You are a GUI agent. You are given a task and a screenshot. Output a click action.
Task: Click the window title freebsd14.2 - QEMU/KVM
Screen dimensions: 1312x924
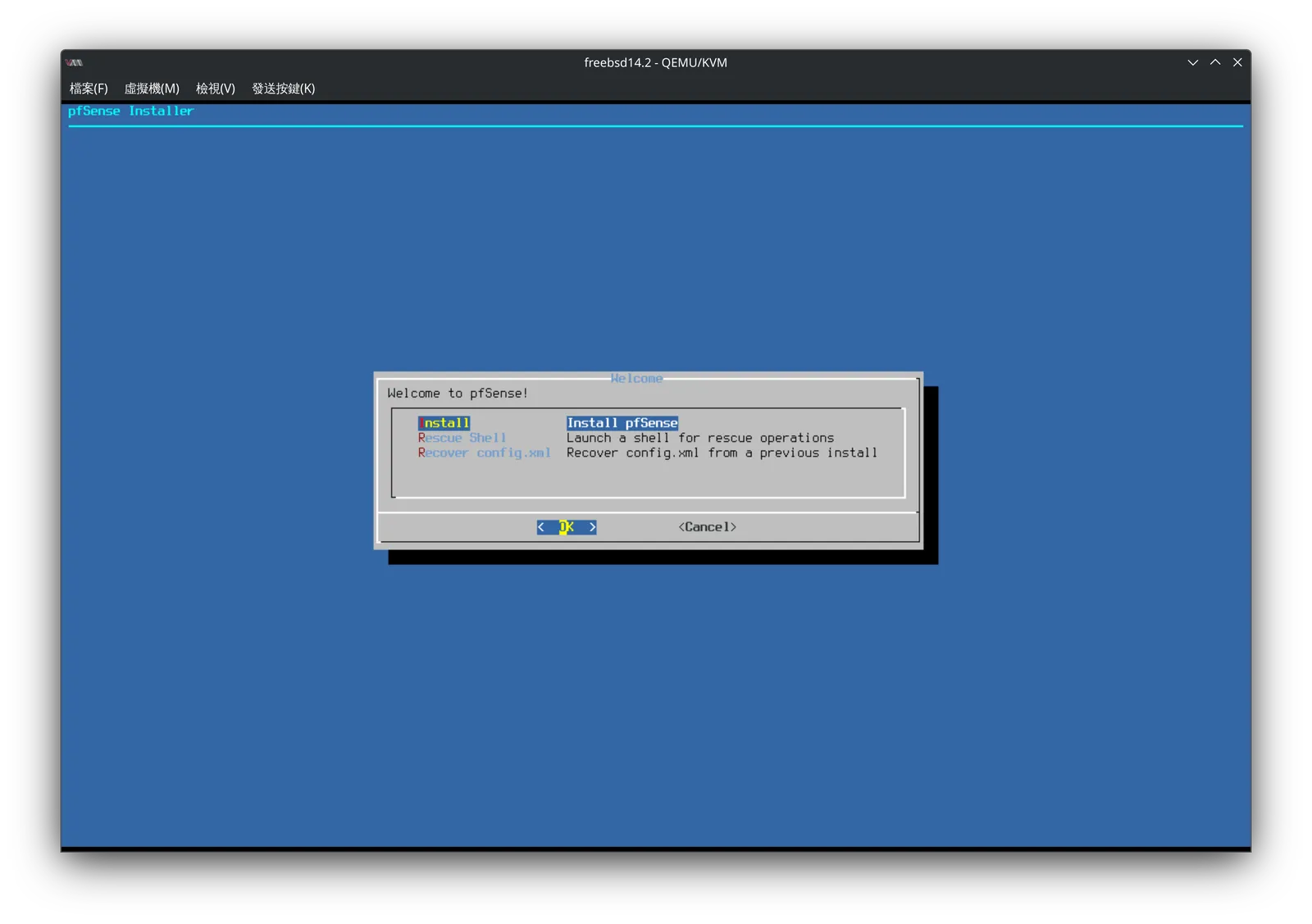pos(655,62)
